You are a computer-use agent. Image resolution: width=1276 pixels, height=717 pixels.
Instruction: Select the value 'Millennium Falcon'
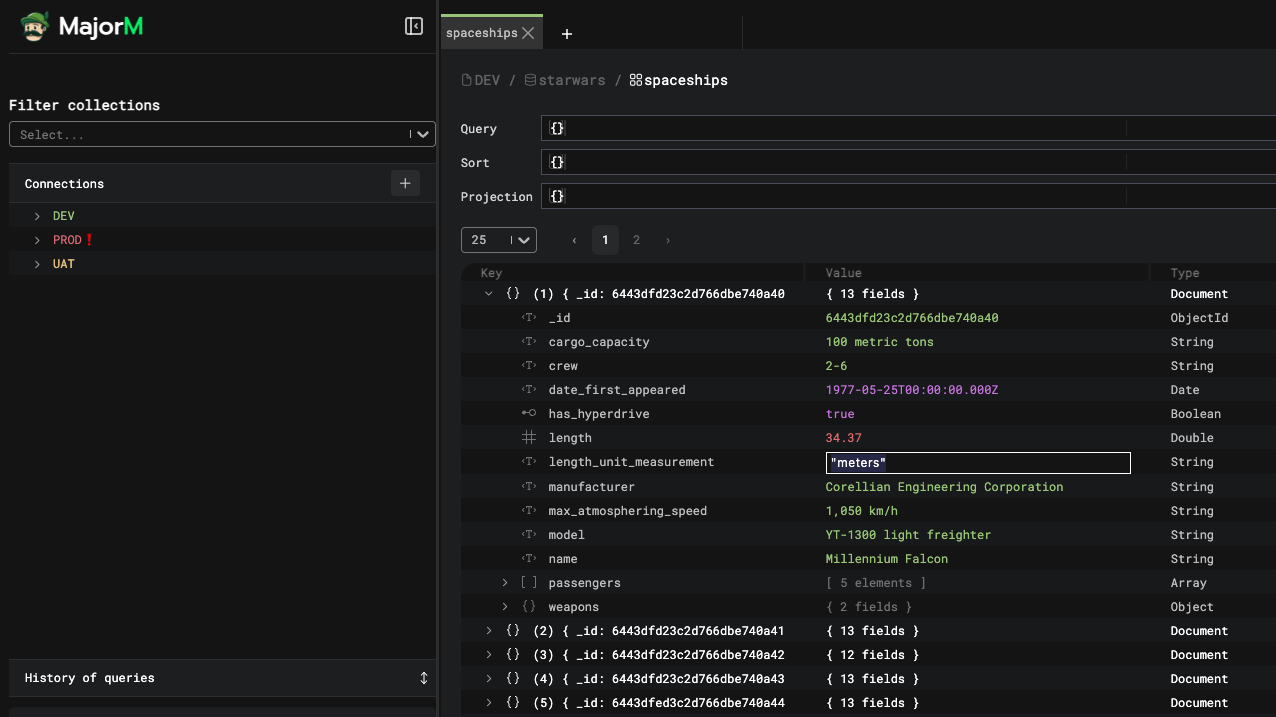pos(887,559)
